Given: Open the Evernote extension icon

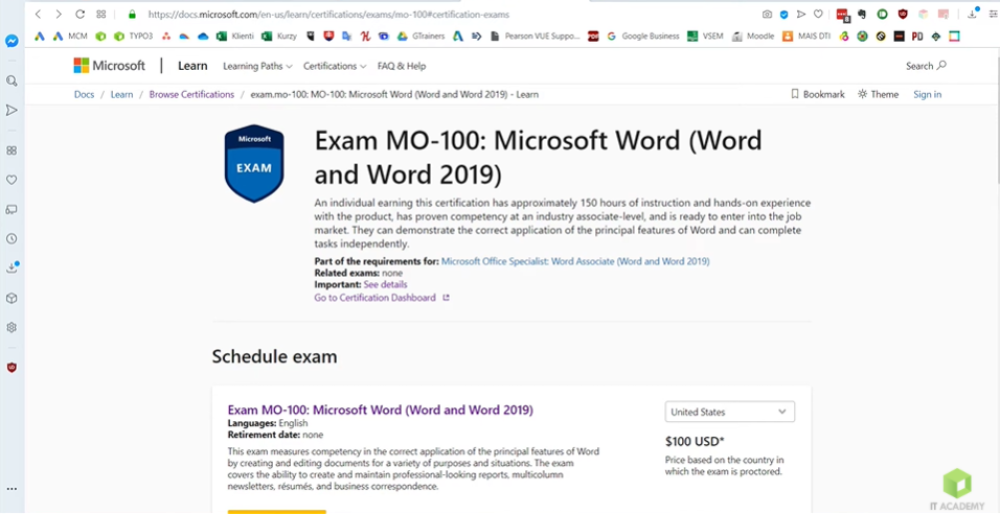Looking at the screenshot, I should [x=861, y=14].
